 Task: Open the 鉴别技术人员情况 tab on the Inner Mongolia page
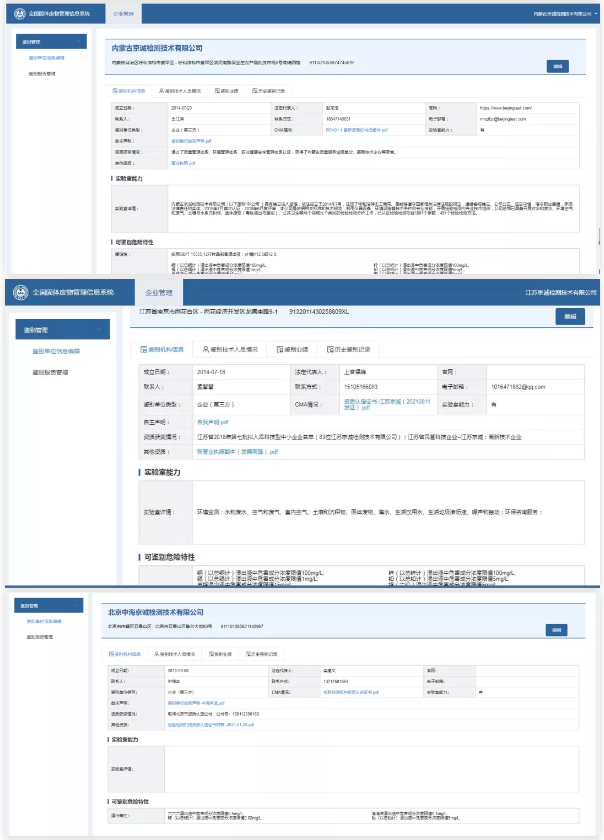[180, 91]
